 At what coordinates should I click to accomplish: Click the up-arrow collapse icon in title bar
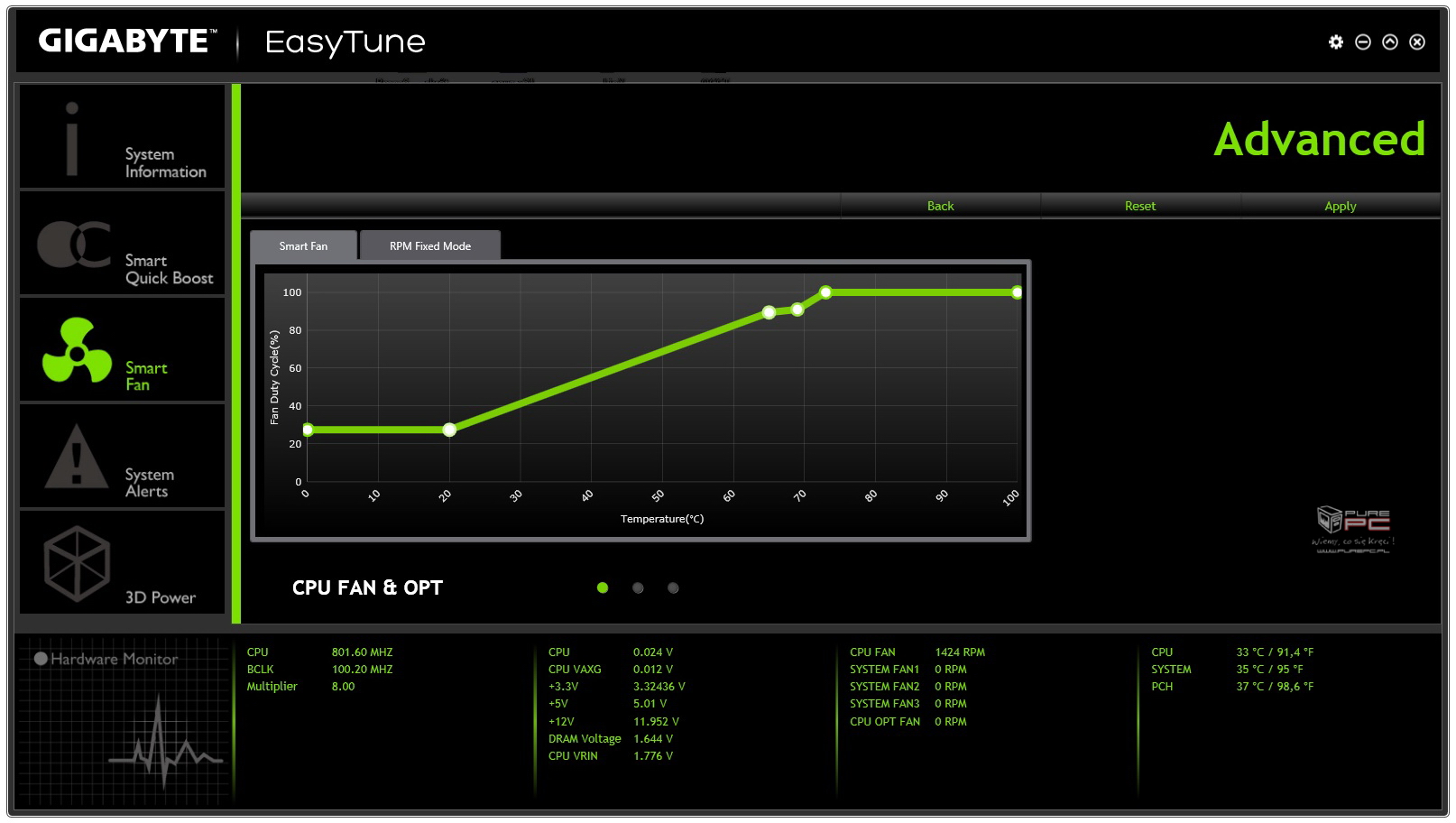point(1390,42)
